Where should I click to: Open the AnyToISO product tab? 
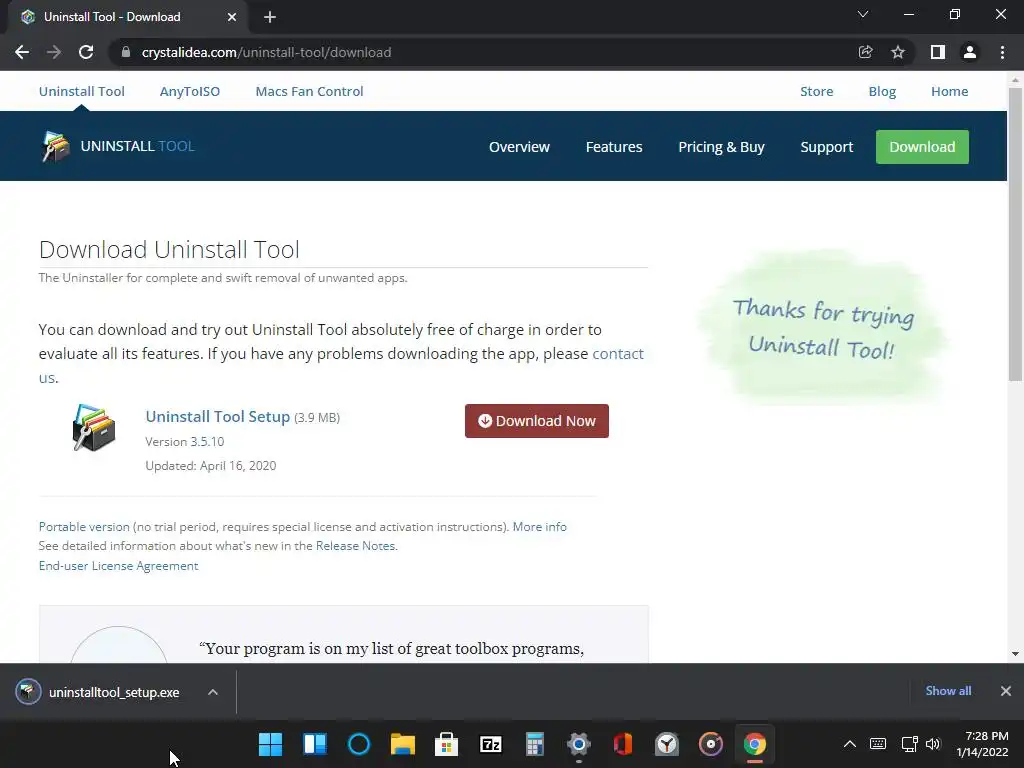click(x=190, y=91)
